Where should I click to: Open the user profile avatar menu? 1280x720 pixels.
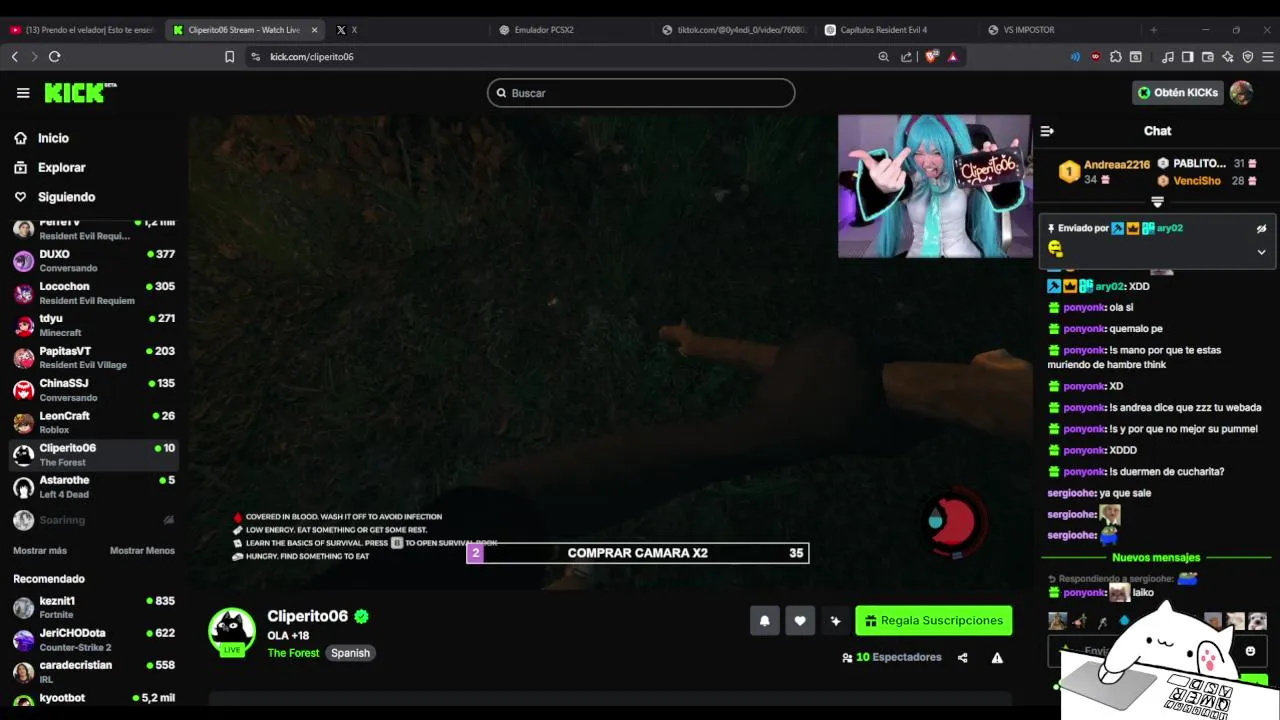click(1241, 93)
